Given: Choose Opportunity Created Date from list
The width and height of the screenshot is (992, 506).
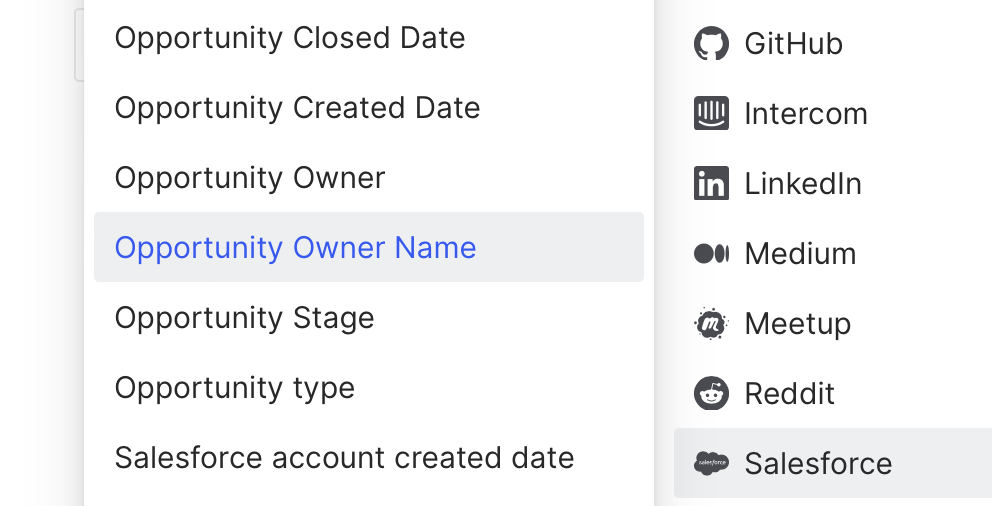Looking at the screenshot, I should tap(297, 108).
